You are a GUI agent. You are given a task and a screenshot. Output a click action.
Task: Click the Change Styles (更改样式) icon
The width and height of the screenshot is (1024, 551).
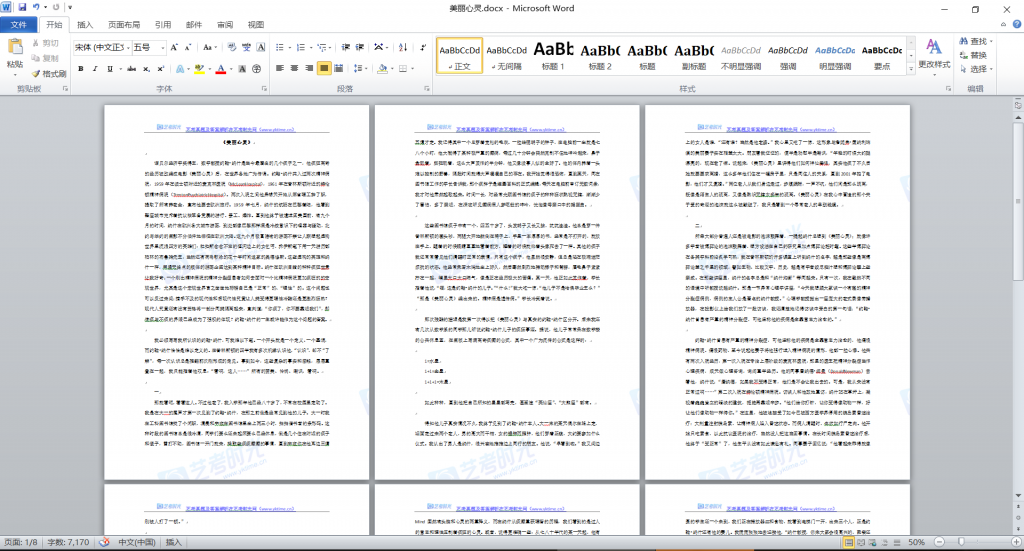[x=934, y=53]
